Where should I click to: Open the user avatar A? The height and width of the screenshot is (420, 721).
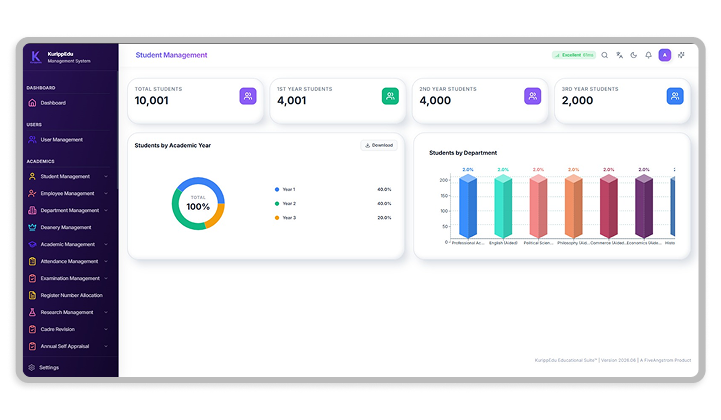pos(664,55)
